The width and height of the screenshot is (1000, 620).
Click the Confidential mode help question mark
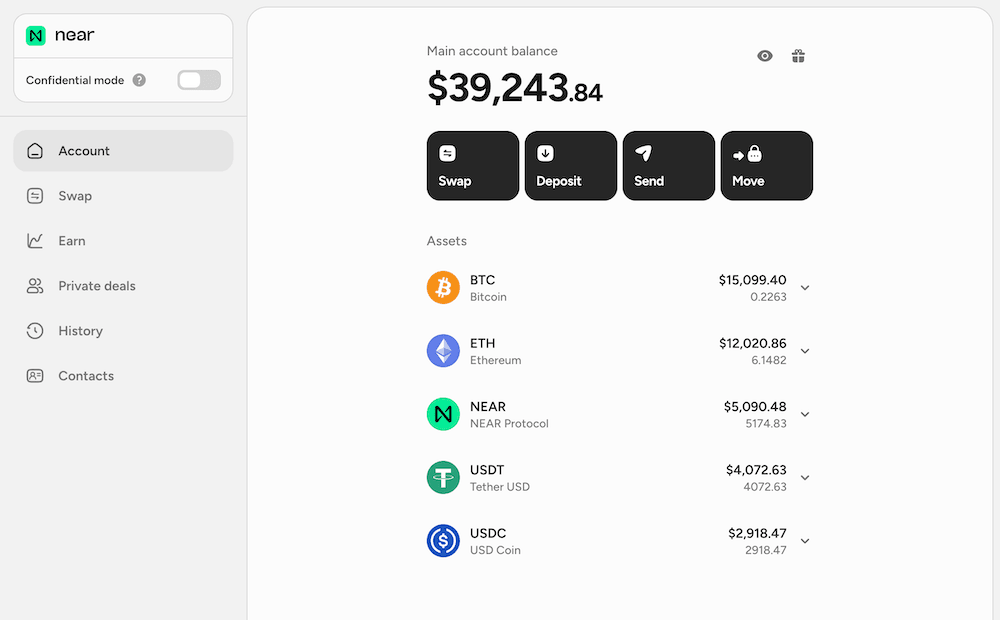[x=139, y=80]
